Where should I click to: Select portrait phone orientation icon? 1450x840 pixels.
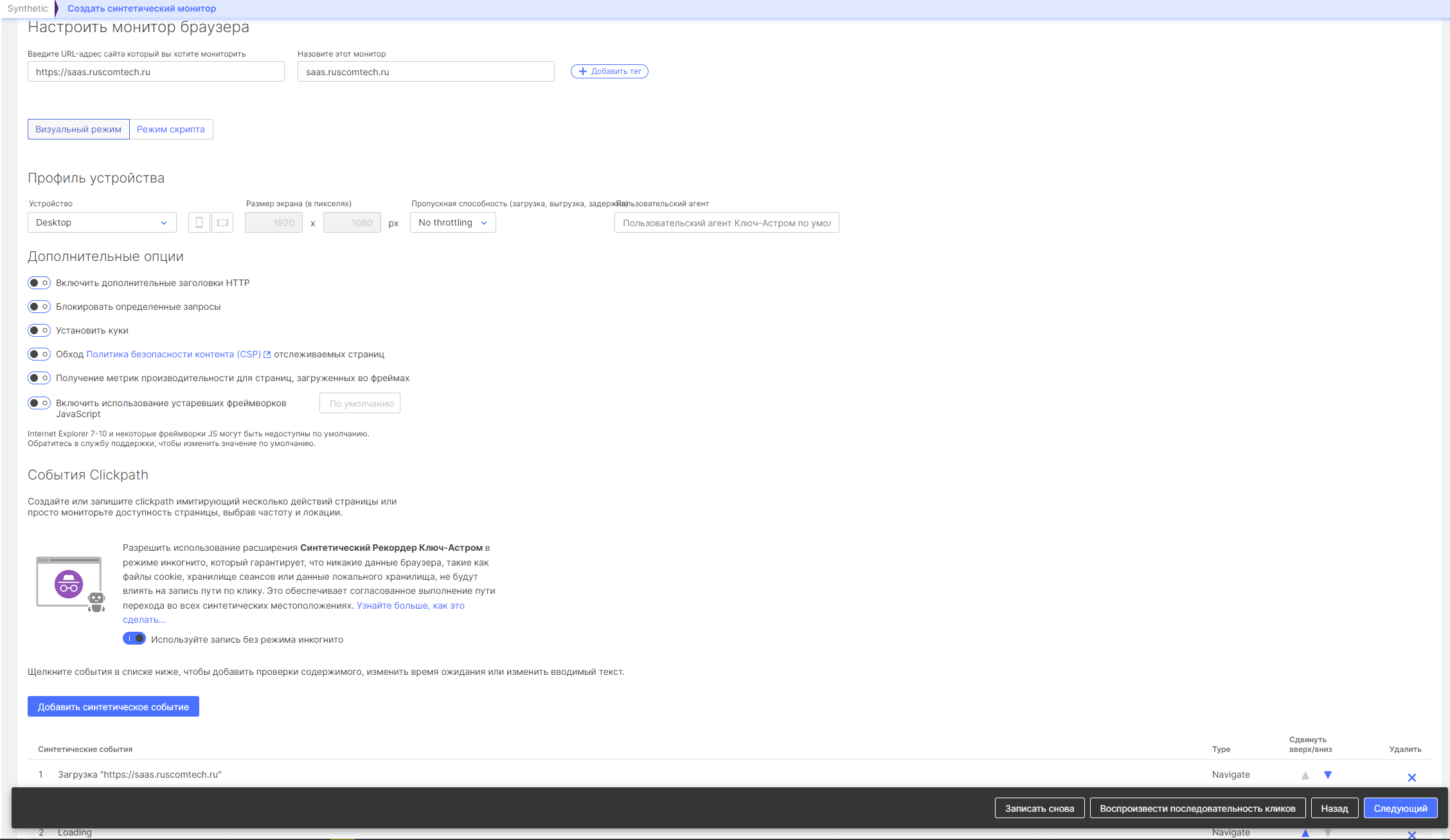(199, 222)
